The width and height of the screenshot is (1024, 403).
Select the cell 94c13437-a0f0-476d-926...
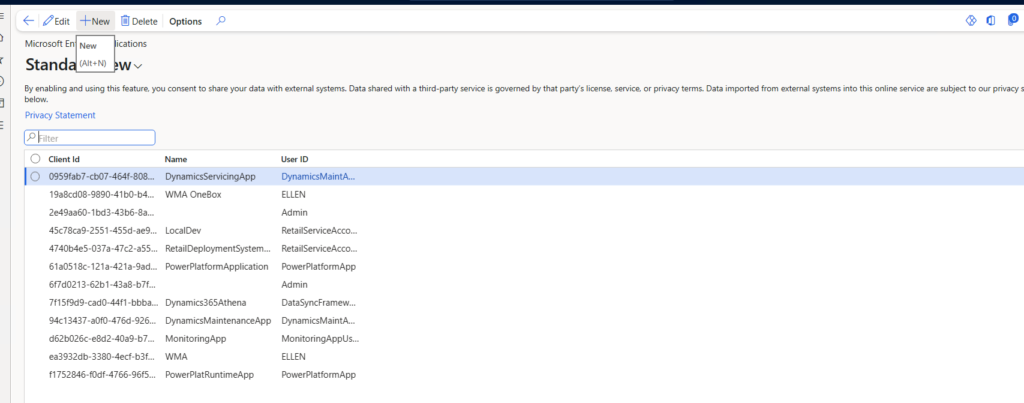tap(102, 321)
